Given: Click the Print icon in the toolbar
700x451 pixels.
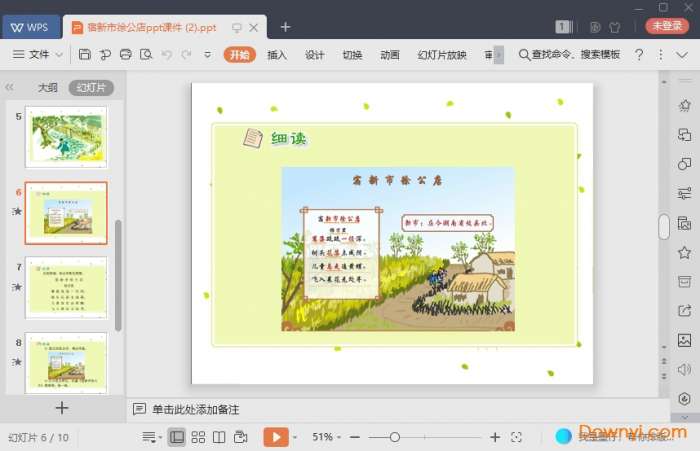Looking at the screenshot, I should pyautogui.click(x=126, y=54).
